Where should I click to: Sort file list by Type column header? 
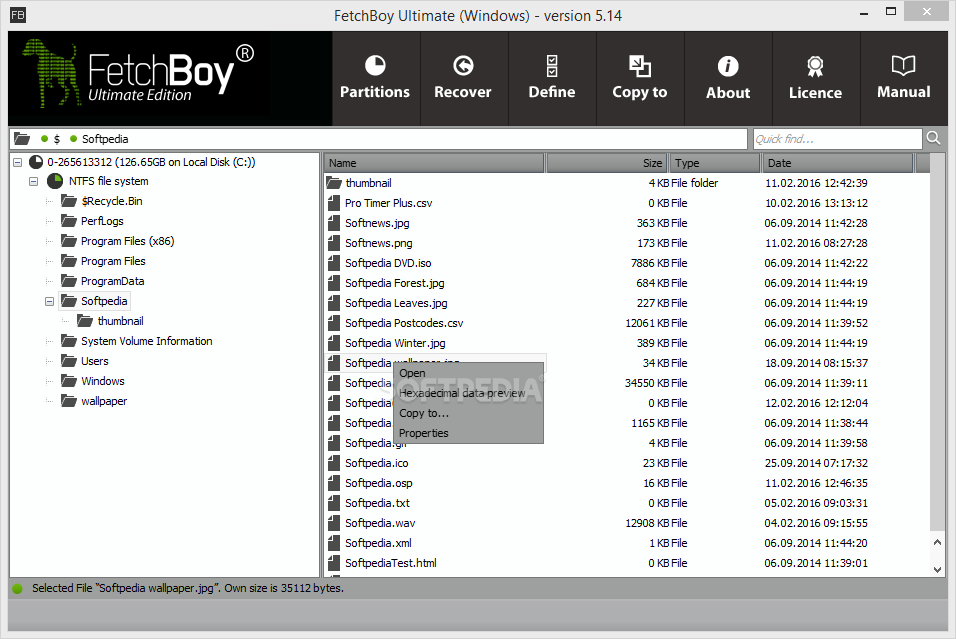715,163
